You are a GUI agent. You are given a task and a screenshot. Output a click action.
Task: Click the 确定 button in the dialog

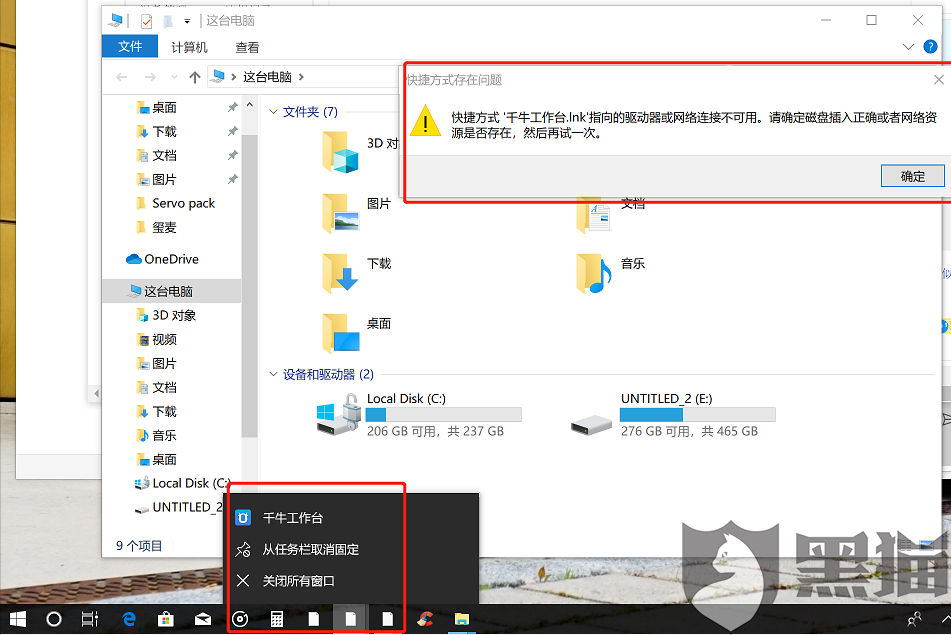pos(912,175)
